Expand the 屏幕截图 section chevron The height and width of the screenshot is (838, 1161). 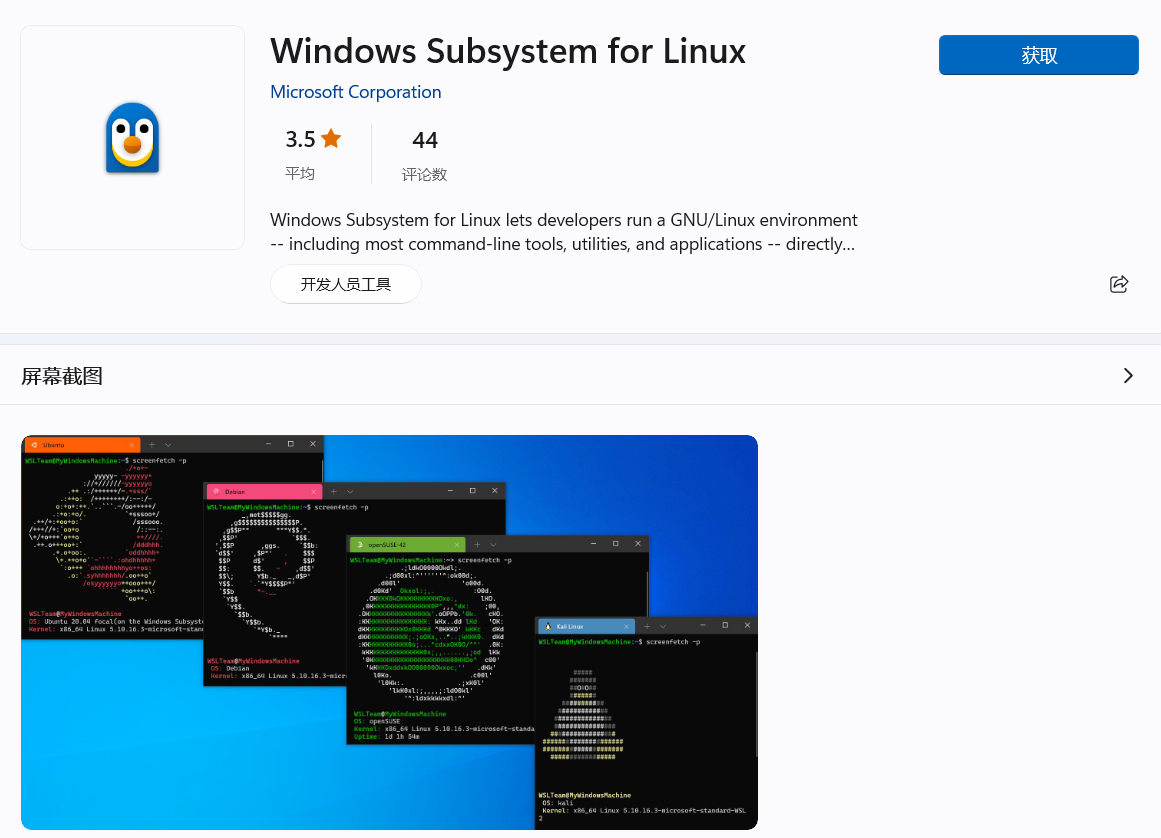coord(1128,375)
